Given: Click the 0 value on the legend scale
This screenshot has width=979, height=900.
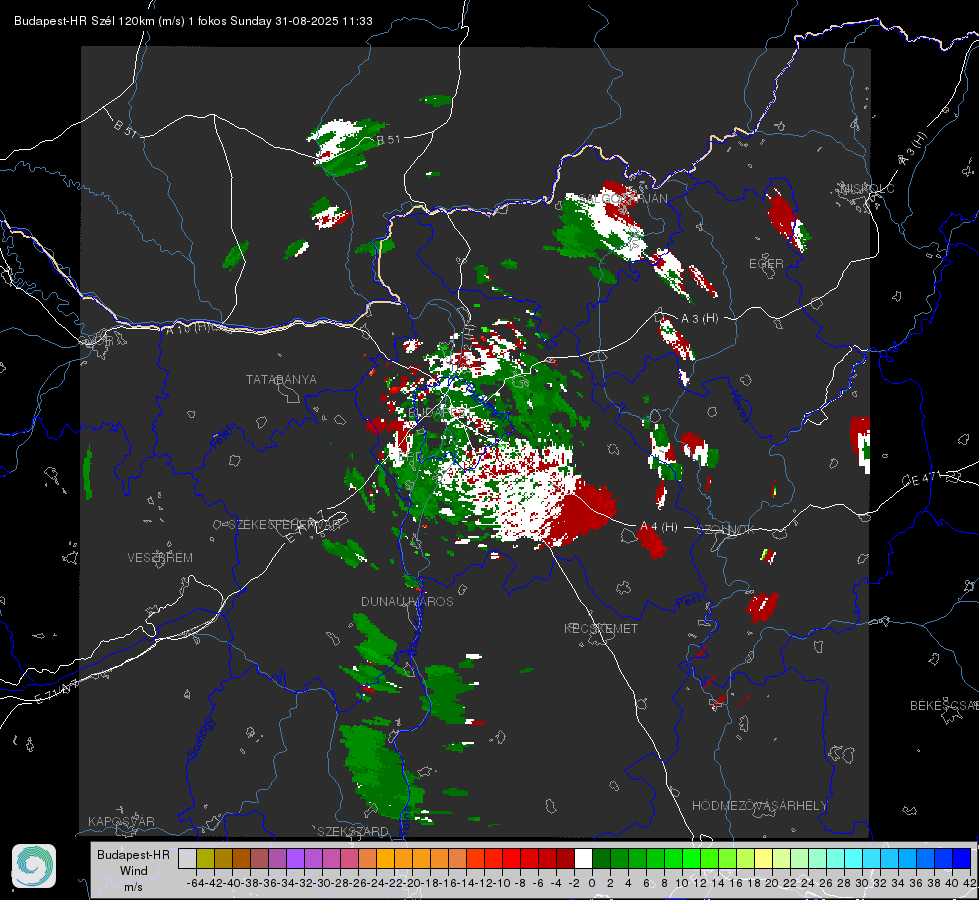Looking at the screenshot, I should pos(592,883).
